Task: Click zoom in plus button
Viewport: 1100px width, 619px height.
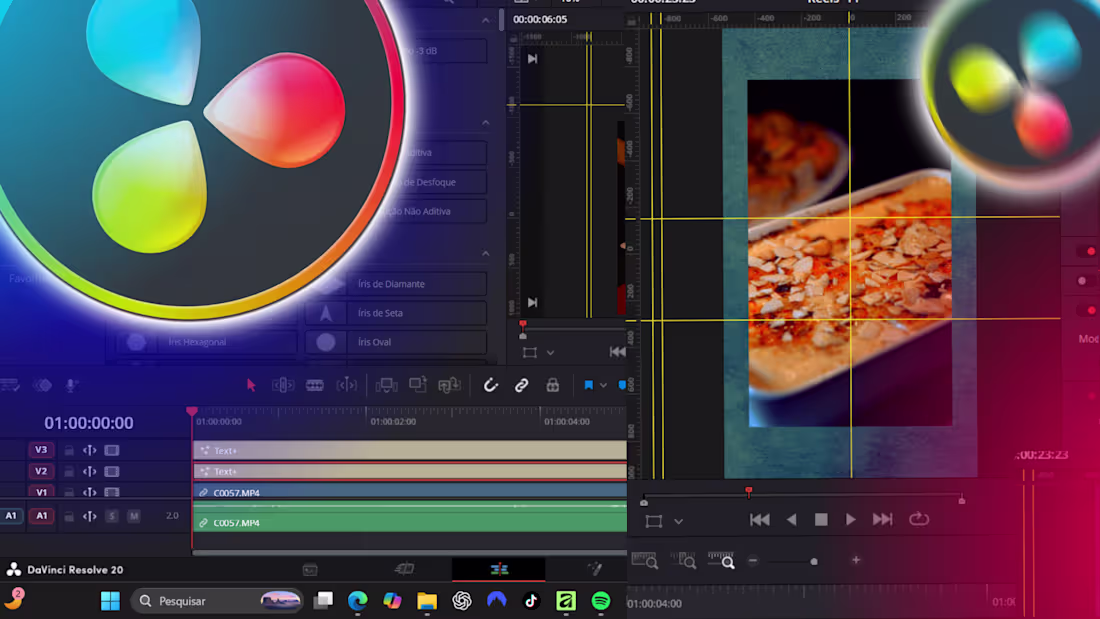Action: pyautogui.click(x=856, y=560)
